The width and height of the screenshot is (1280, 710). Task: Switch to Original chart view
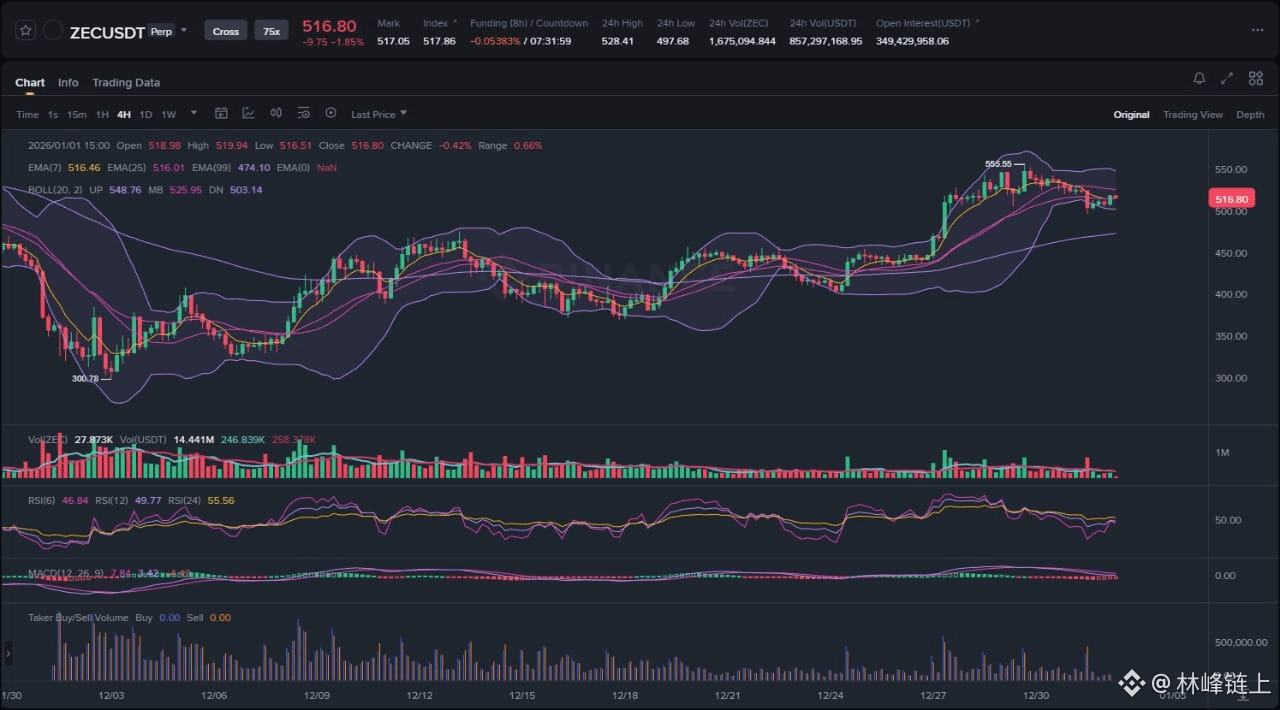(x=1131, y=115)
